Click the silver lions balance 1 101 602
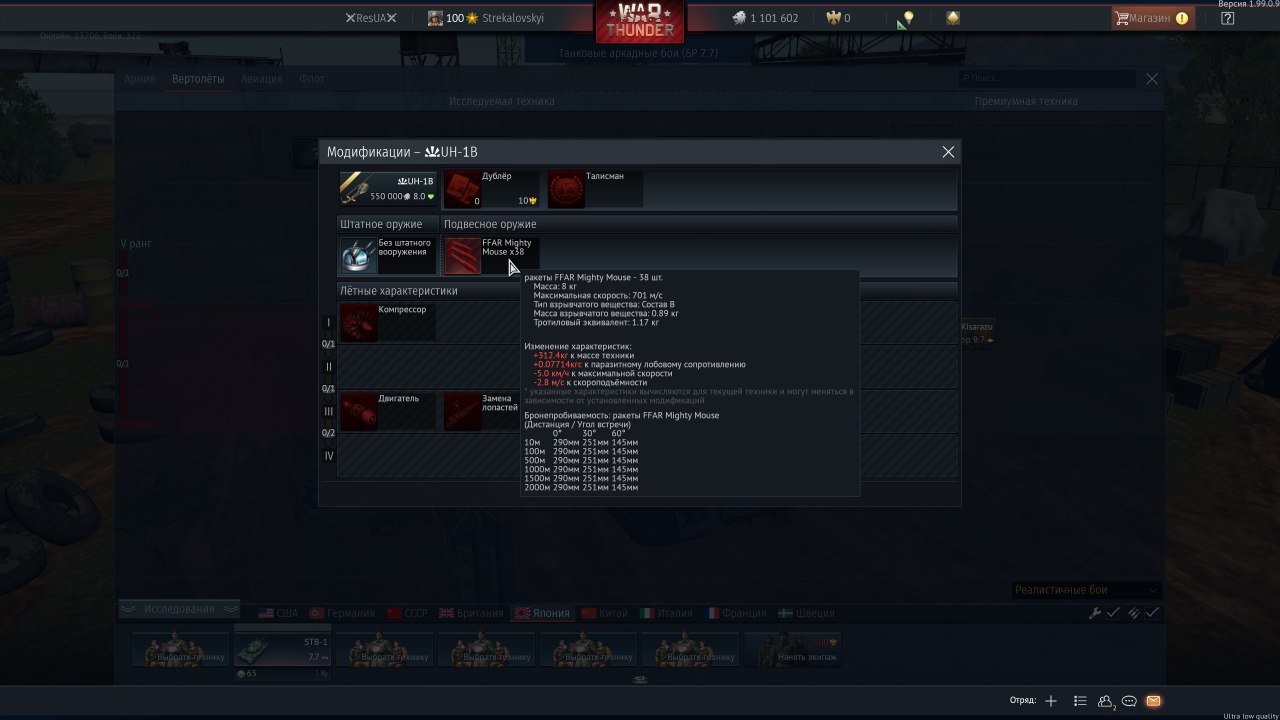 pyautogui.click(x=765, y=18)
